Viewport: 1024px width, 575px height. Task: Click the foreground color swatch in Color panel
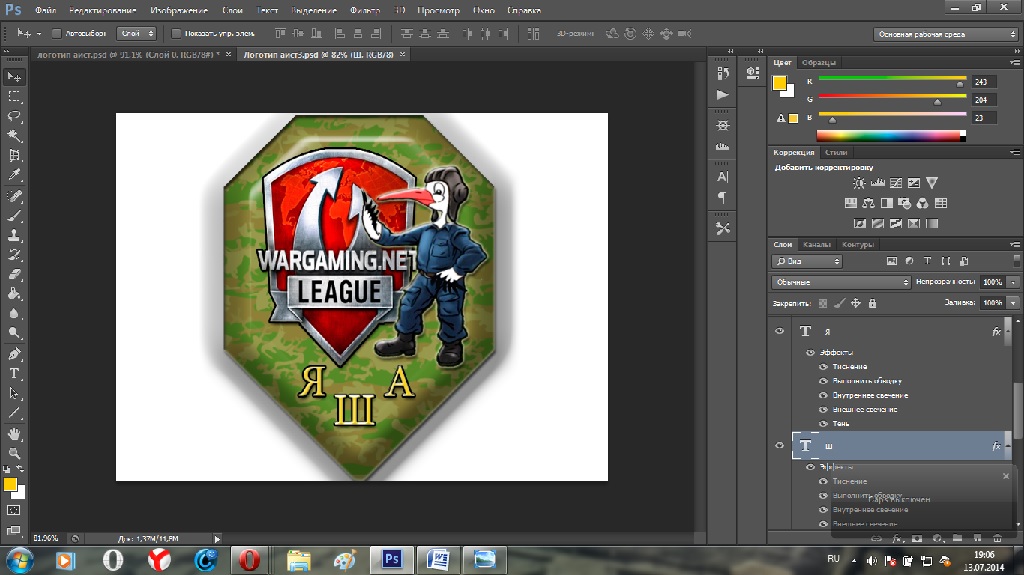tap(779, 83)
